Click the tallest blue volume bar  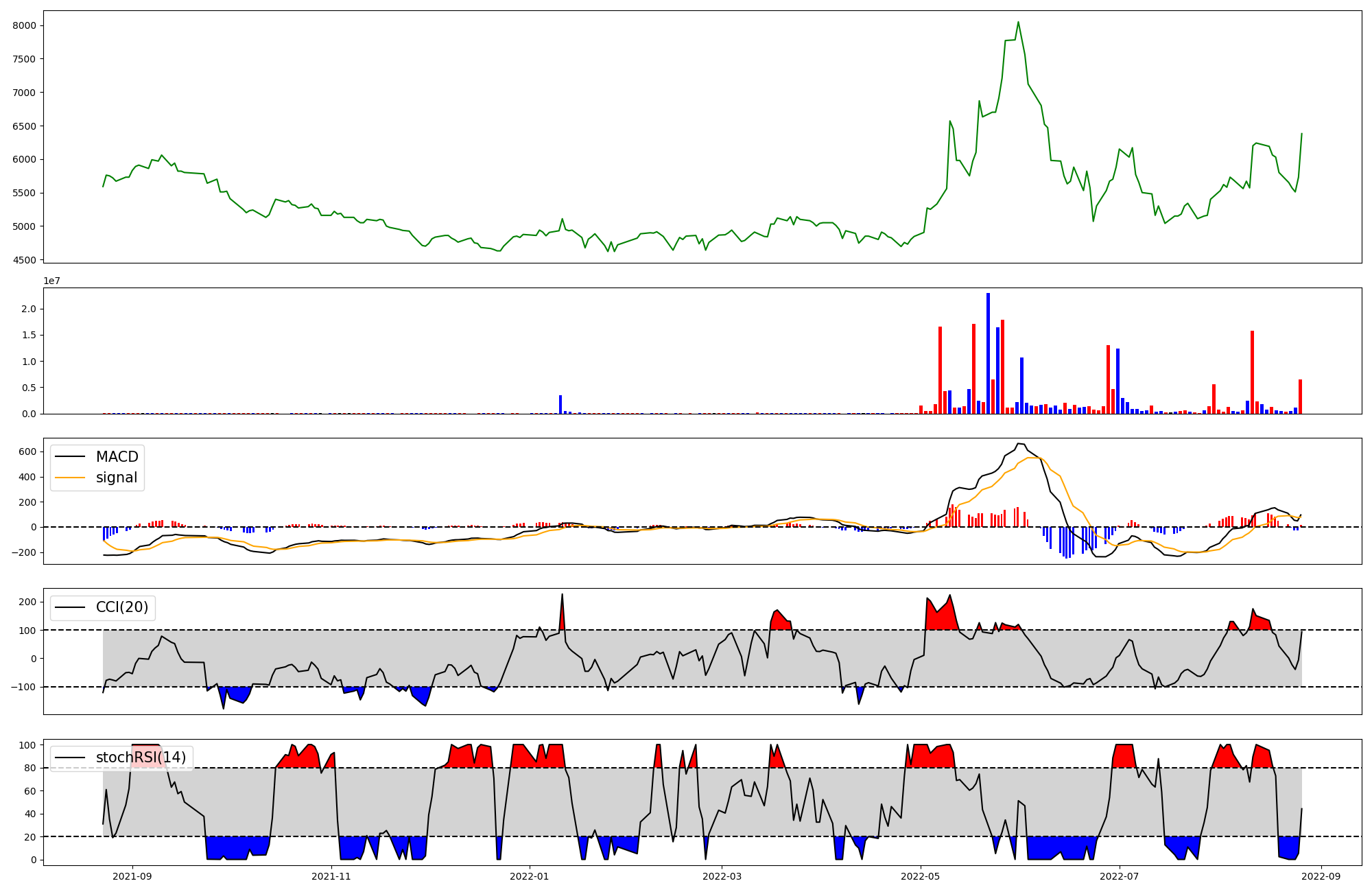(x=988, y=353)
